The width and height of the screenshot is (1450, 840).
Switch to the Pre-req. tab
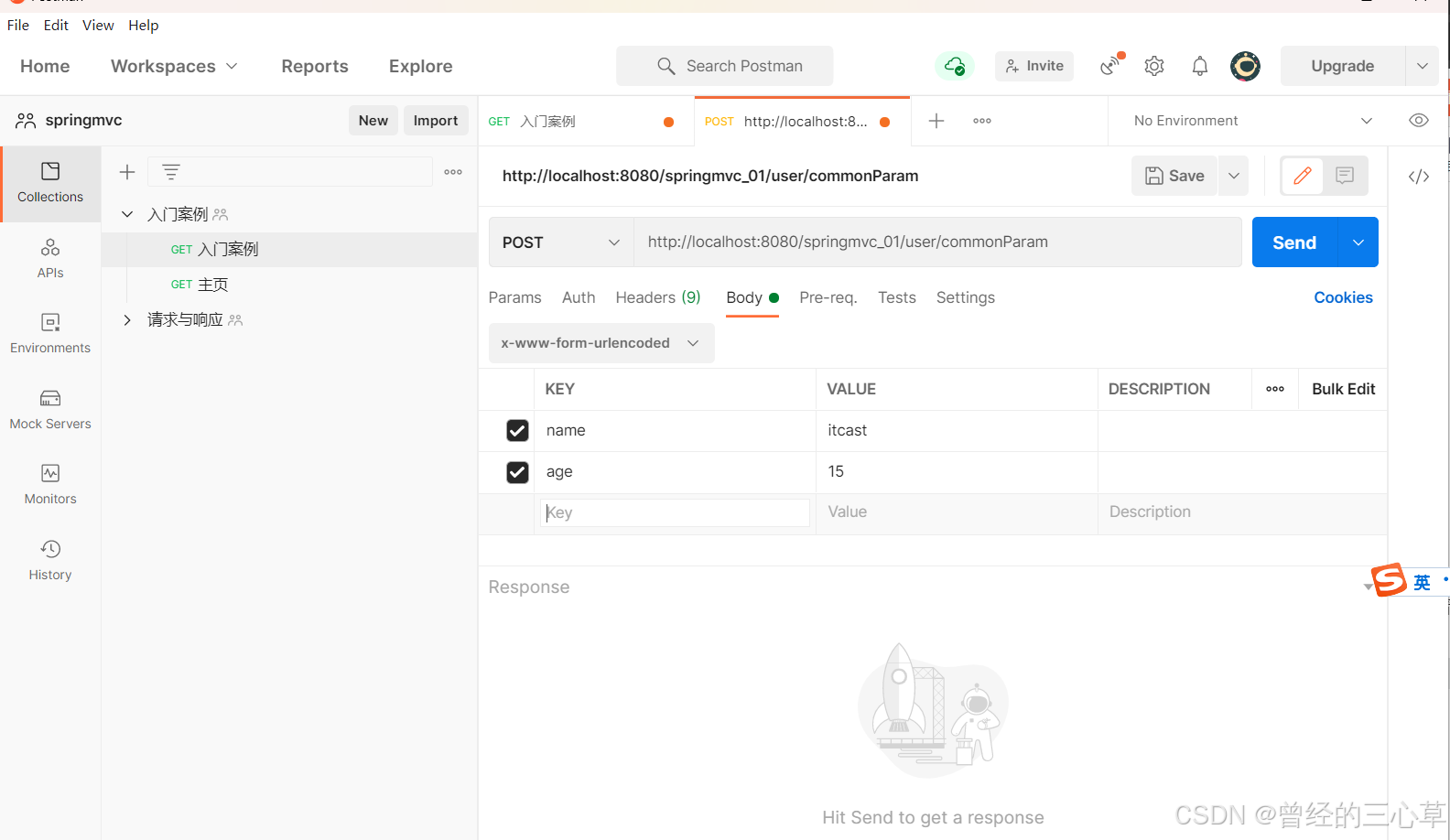[x=828, y=297]
